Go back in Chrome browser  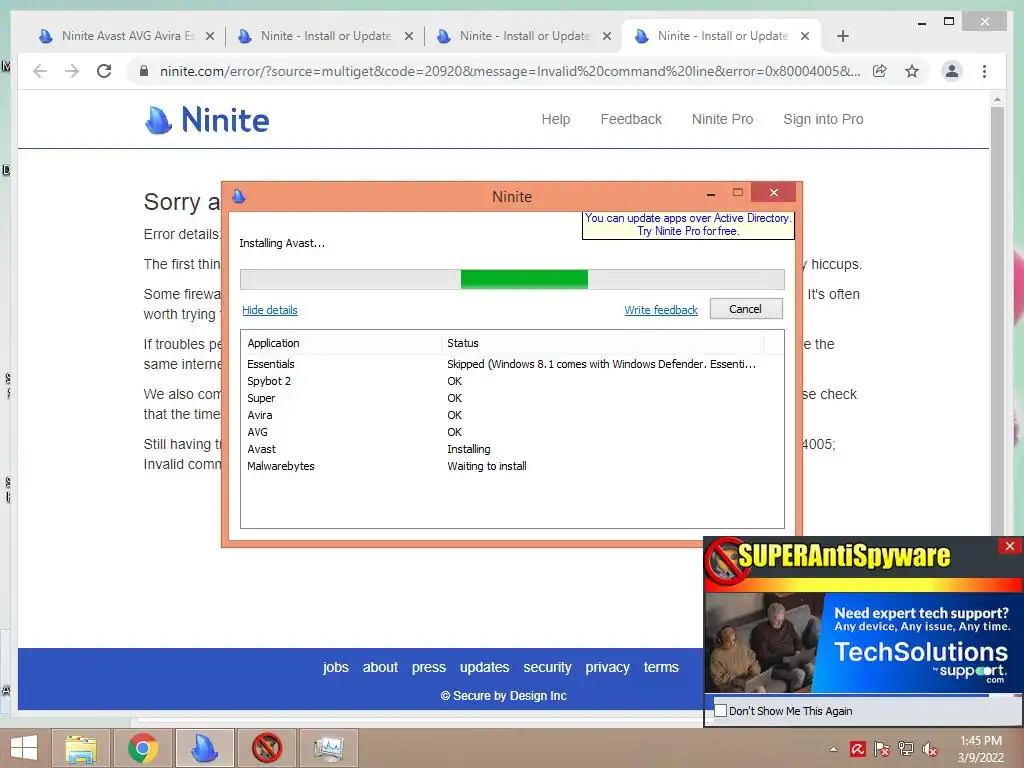[40, 71]
